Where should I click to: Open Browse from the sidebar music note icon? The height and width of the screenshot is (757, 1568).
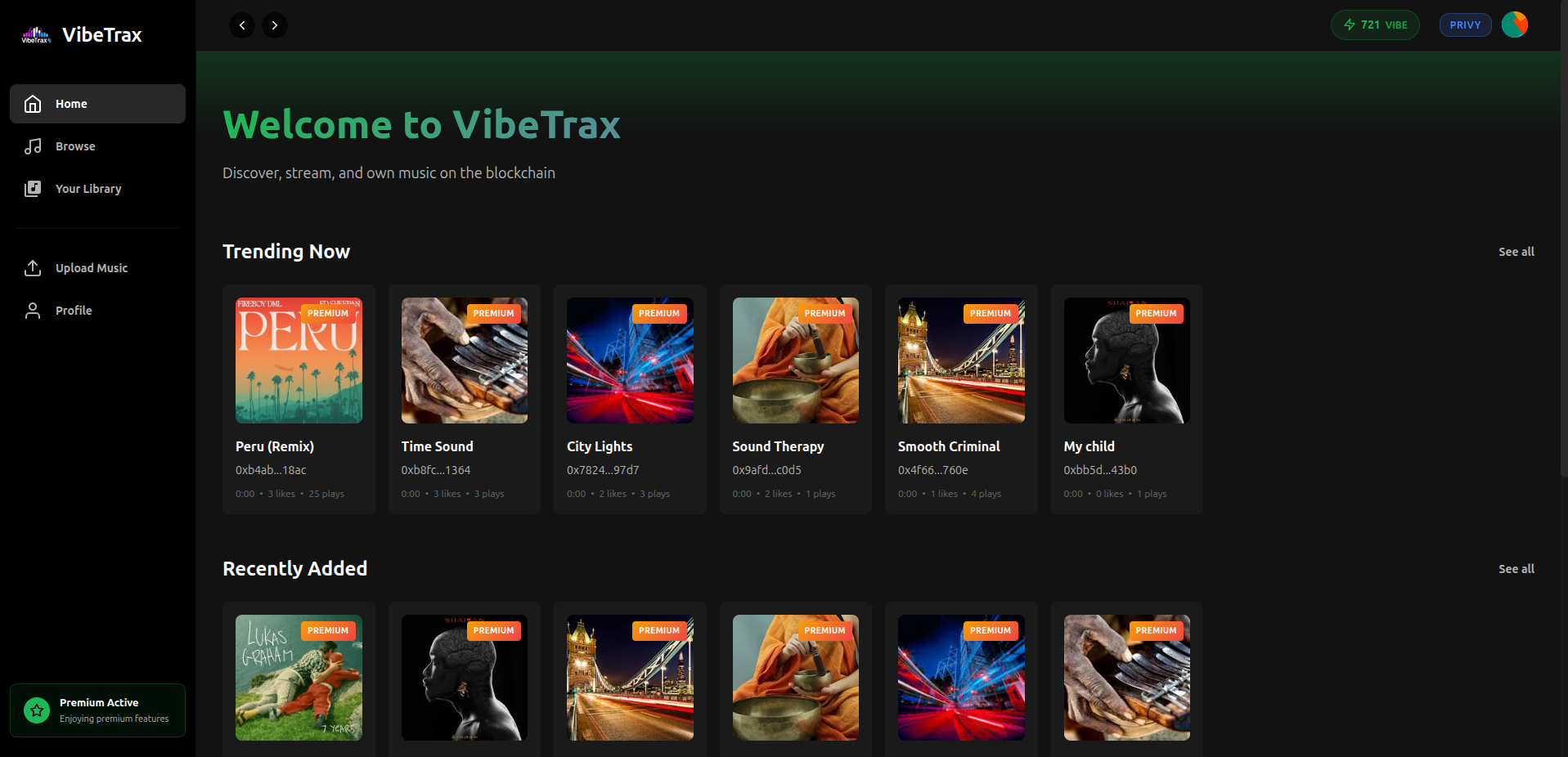pos(33,146)
